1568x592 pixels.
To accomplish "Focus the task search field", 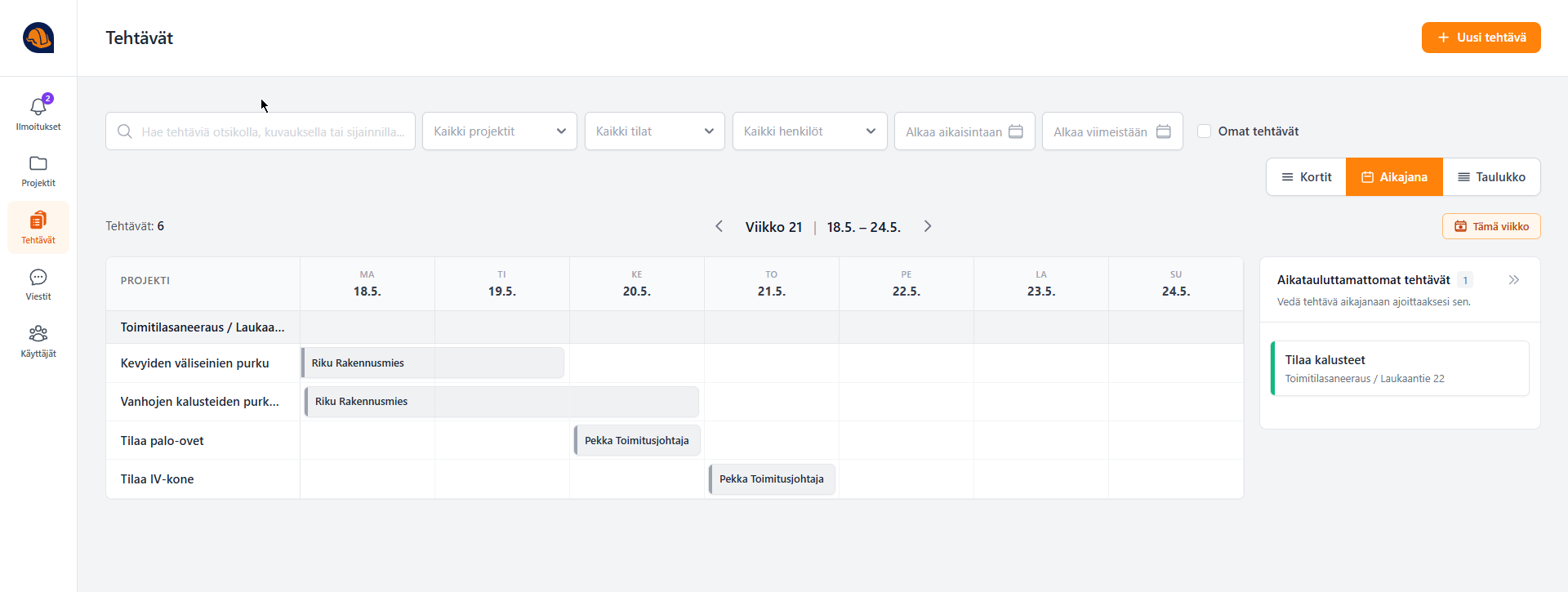I will 261,131.
